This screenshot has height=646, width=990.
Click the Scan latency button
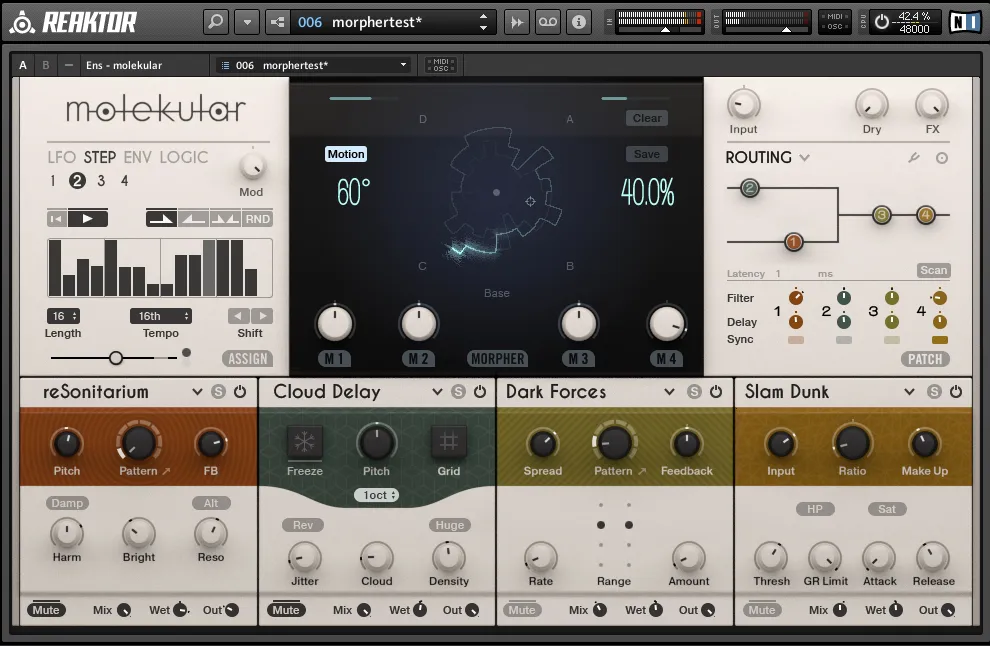(x=934, y=270)
